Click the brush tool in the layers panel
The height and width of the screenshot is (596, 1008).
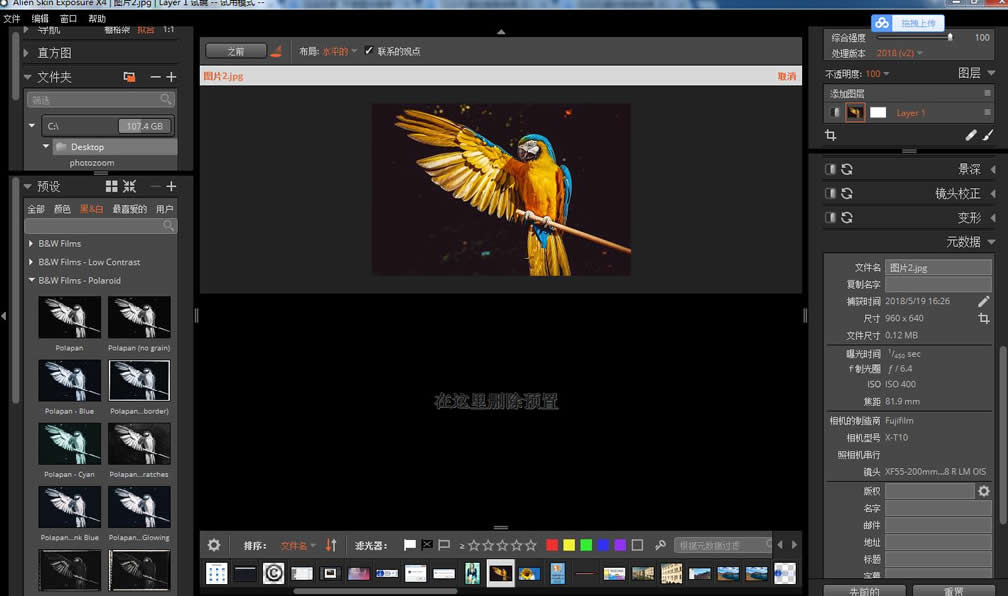coord(988,135)
